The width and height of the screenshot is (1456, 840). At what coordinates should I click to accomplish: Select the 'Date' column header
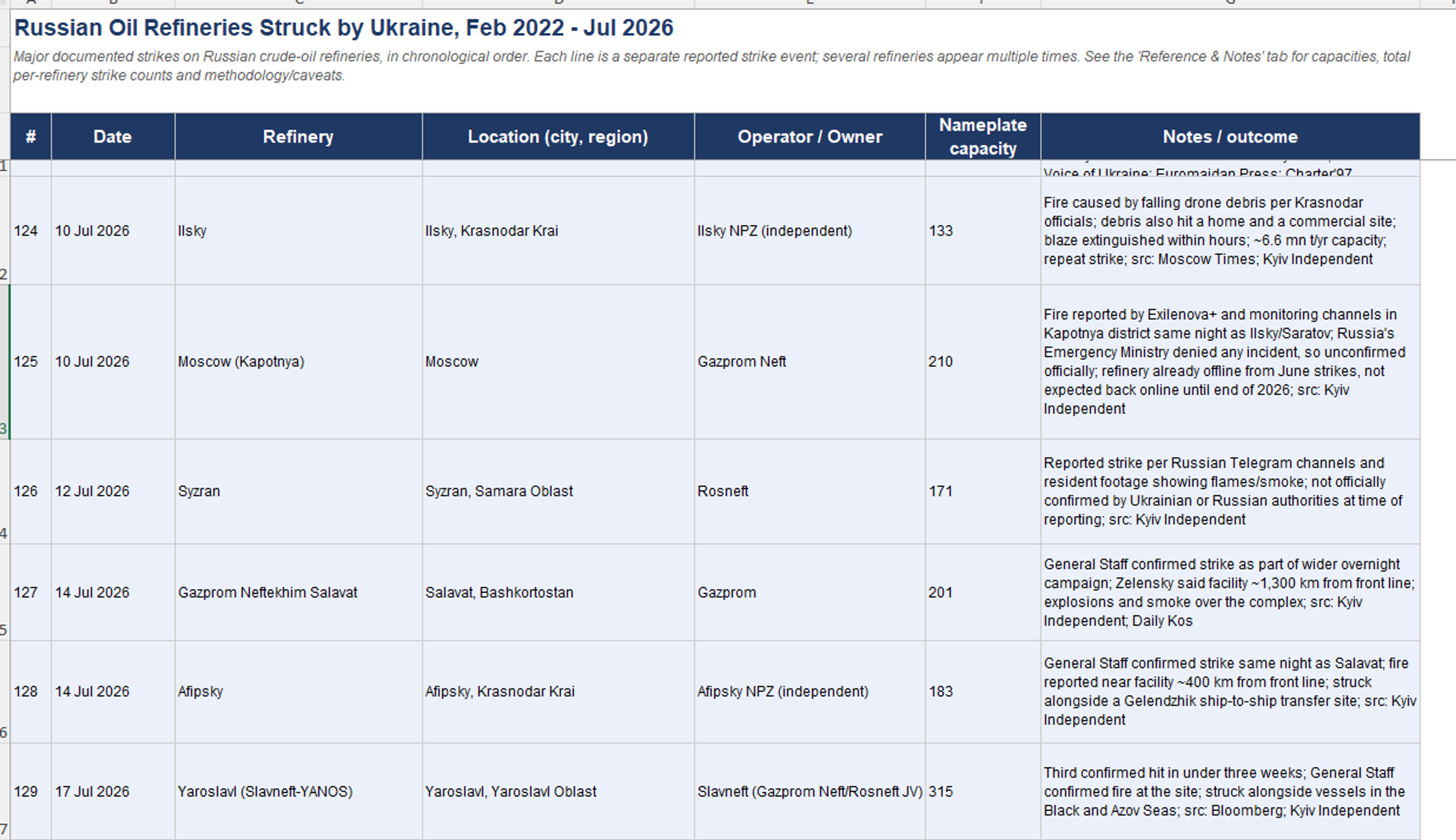[x=113, y=137]
